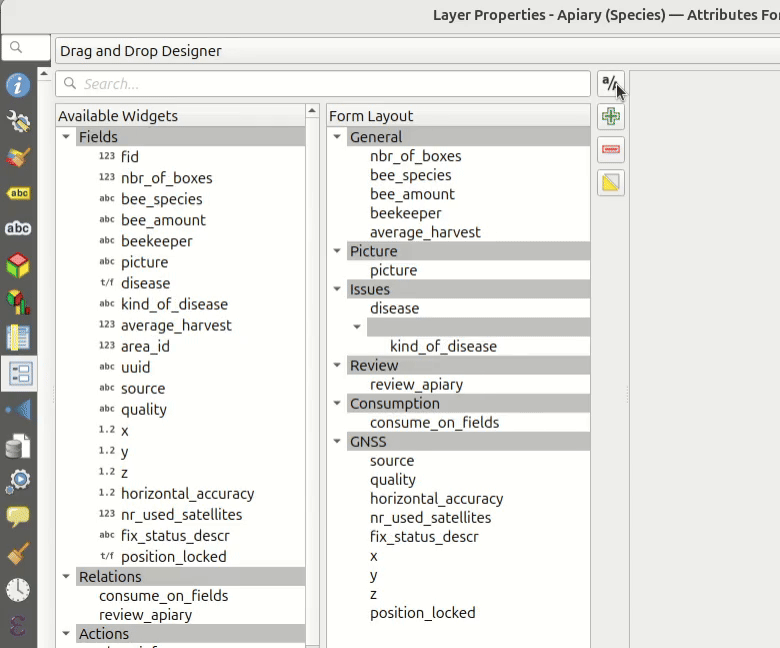This screenshot has width=780, height=648.
Task: Collapse the GNSS group in Form Layout
Action: coord(337,441)
